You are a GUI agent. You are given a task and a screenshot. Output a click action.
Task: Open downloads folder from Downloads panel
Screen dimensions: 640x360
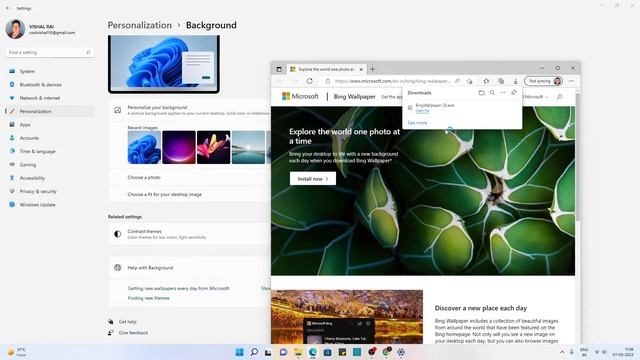(481, 93)
